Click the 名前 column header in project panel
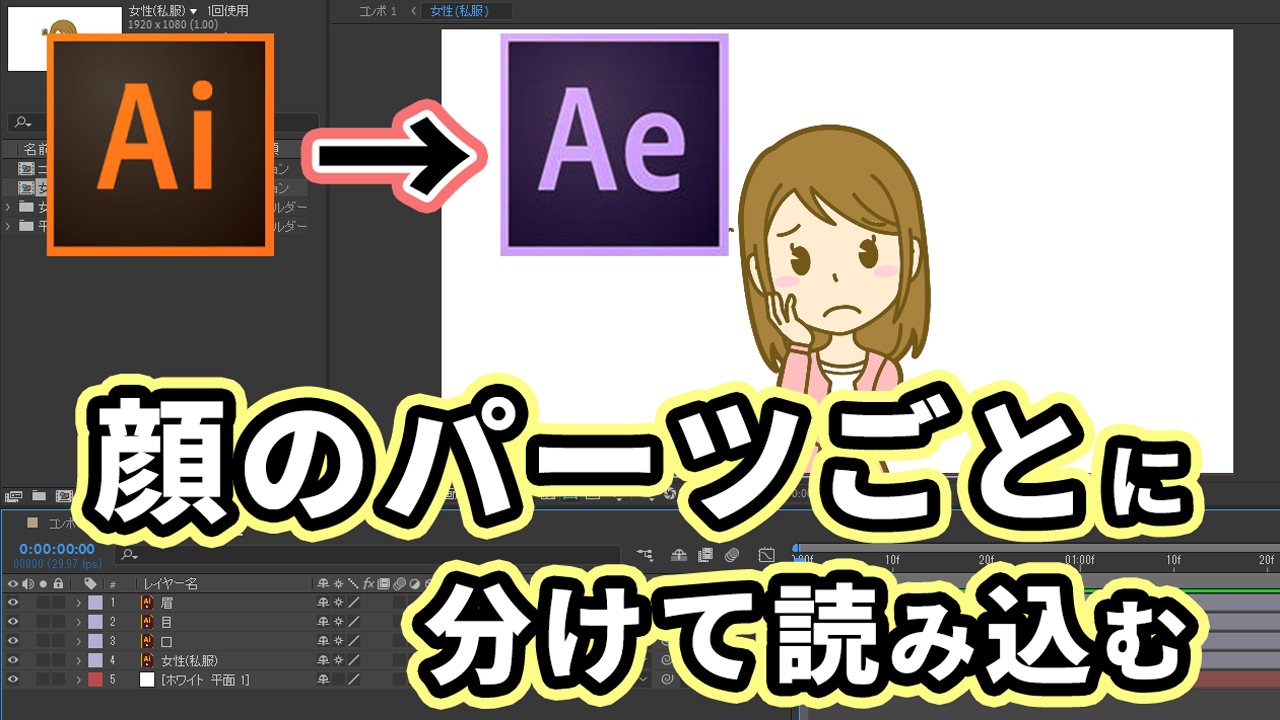The width and height of the screenshot is (1280, 720). tap(36, 149)
